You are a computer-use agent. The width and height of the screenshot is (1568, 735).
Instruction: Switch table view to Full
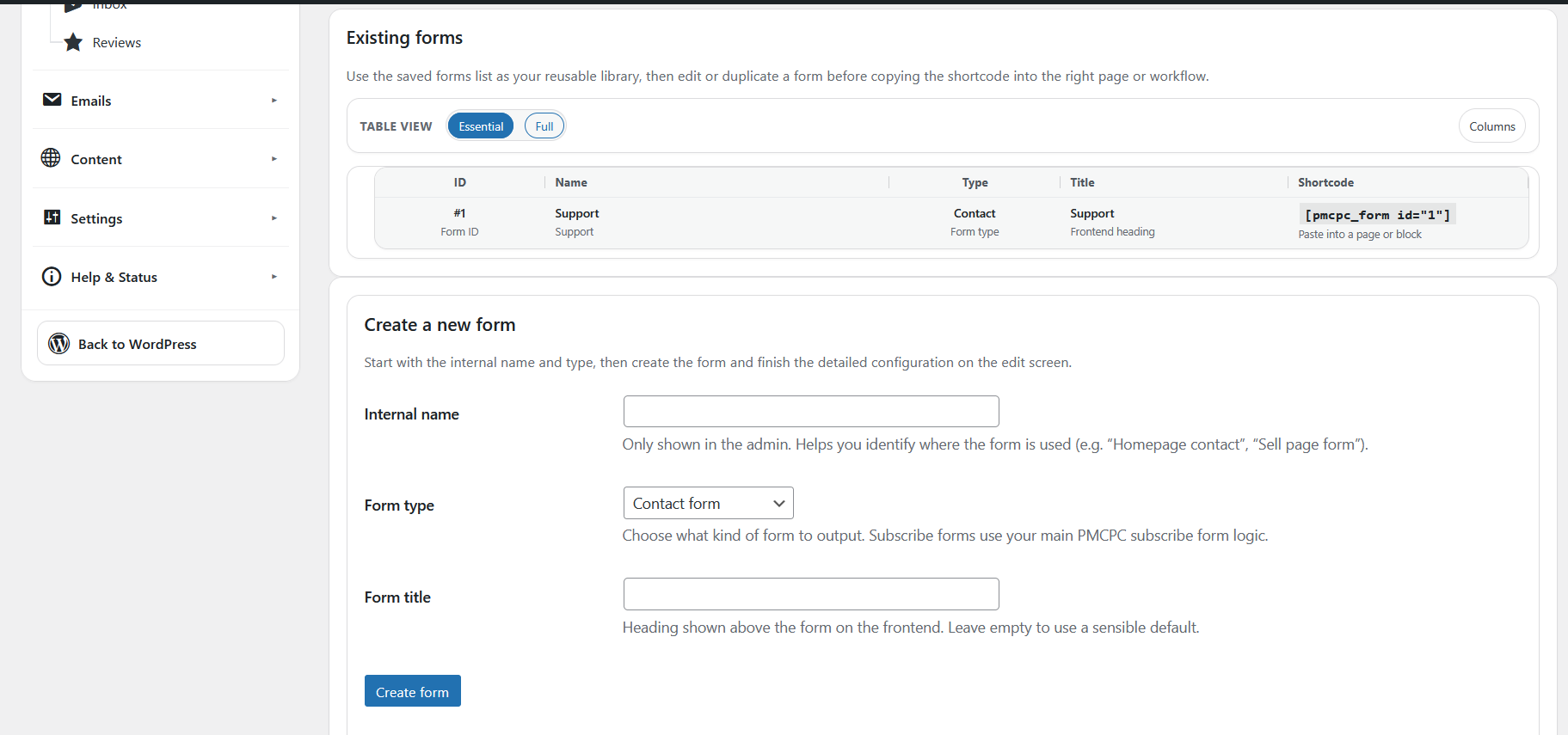pos(544,126)
